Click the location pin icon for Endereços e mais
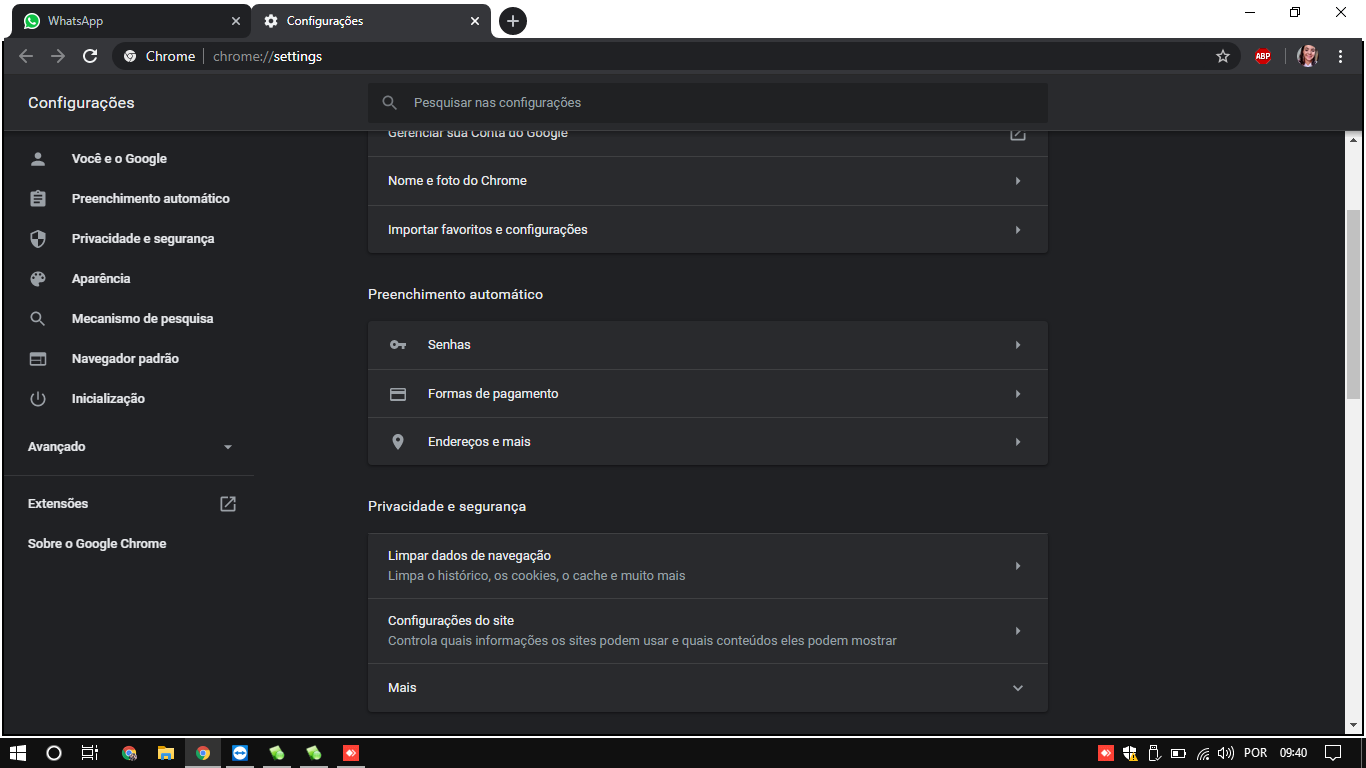This screenshot has width=1366, height=768. point(398,442)
